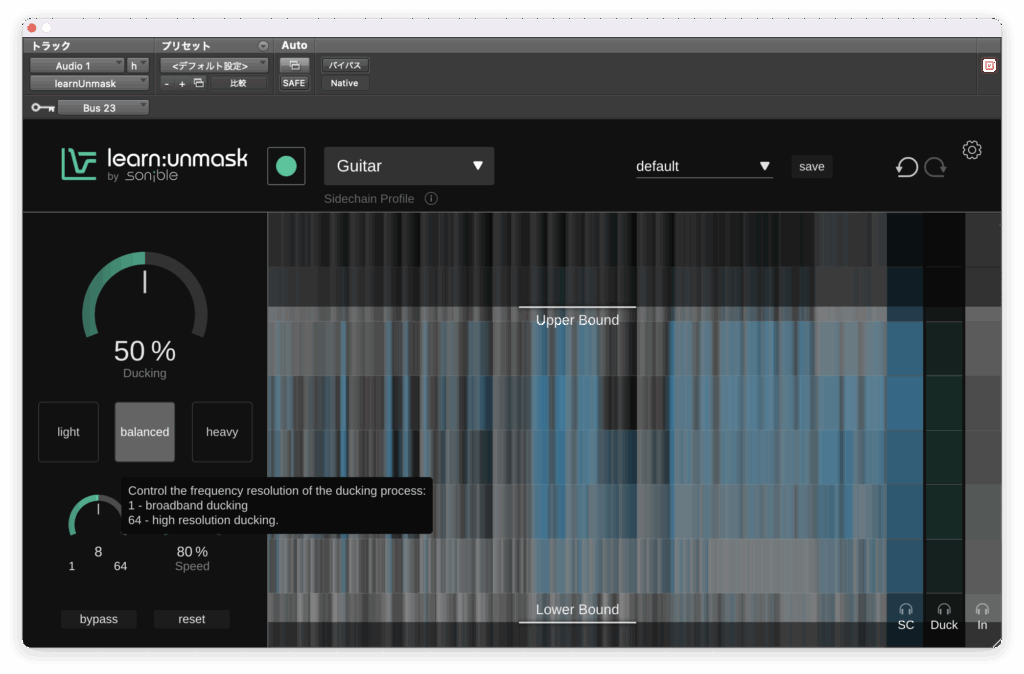Click the Ducking label
This screenshot has height=674, width=1024.
pyautogui.click(x=145, y=373)
